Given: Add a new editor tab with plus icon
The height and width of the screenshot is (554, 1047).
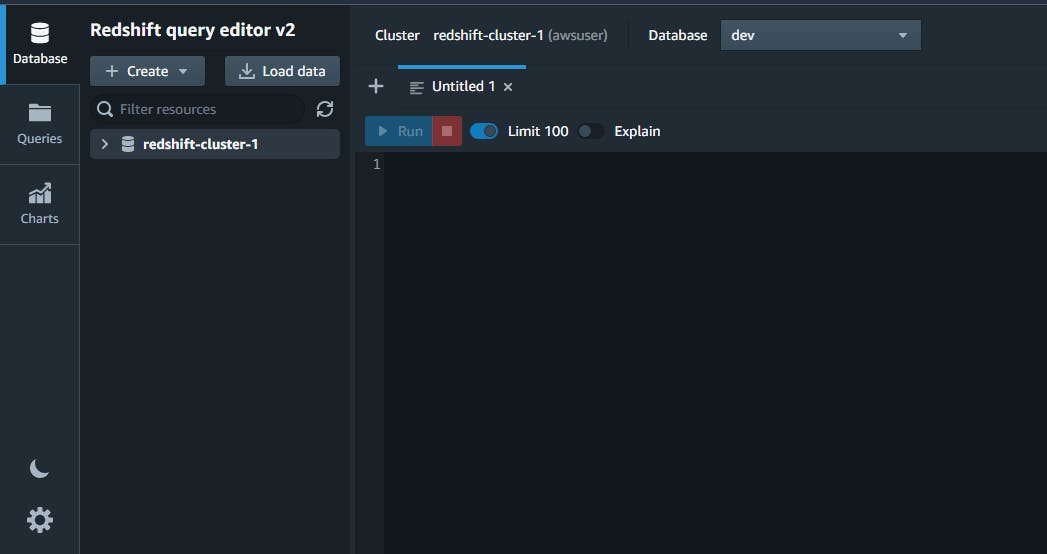Looking at the screenshot, I should 376,86.
